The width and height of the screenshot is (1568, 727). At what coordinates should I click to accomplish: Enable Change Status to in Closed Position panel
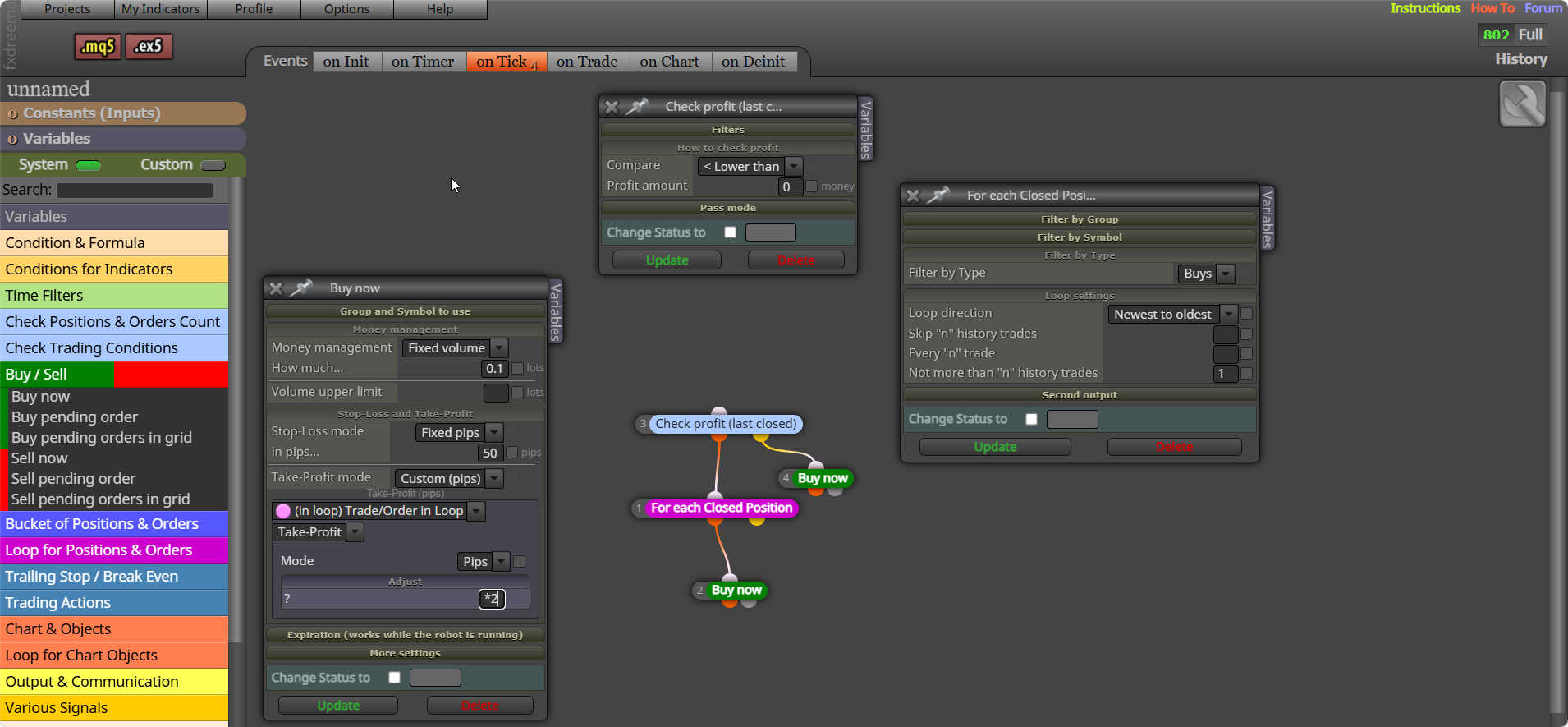click(x=1031, y=419)
